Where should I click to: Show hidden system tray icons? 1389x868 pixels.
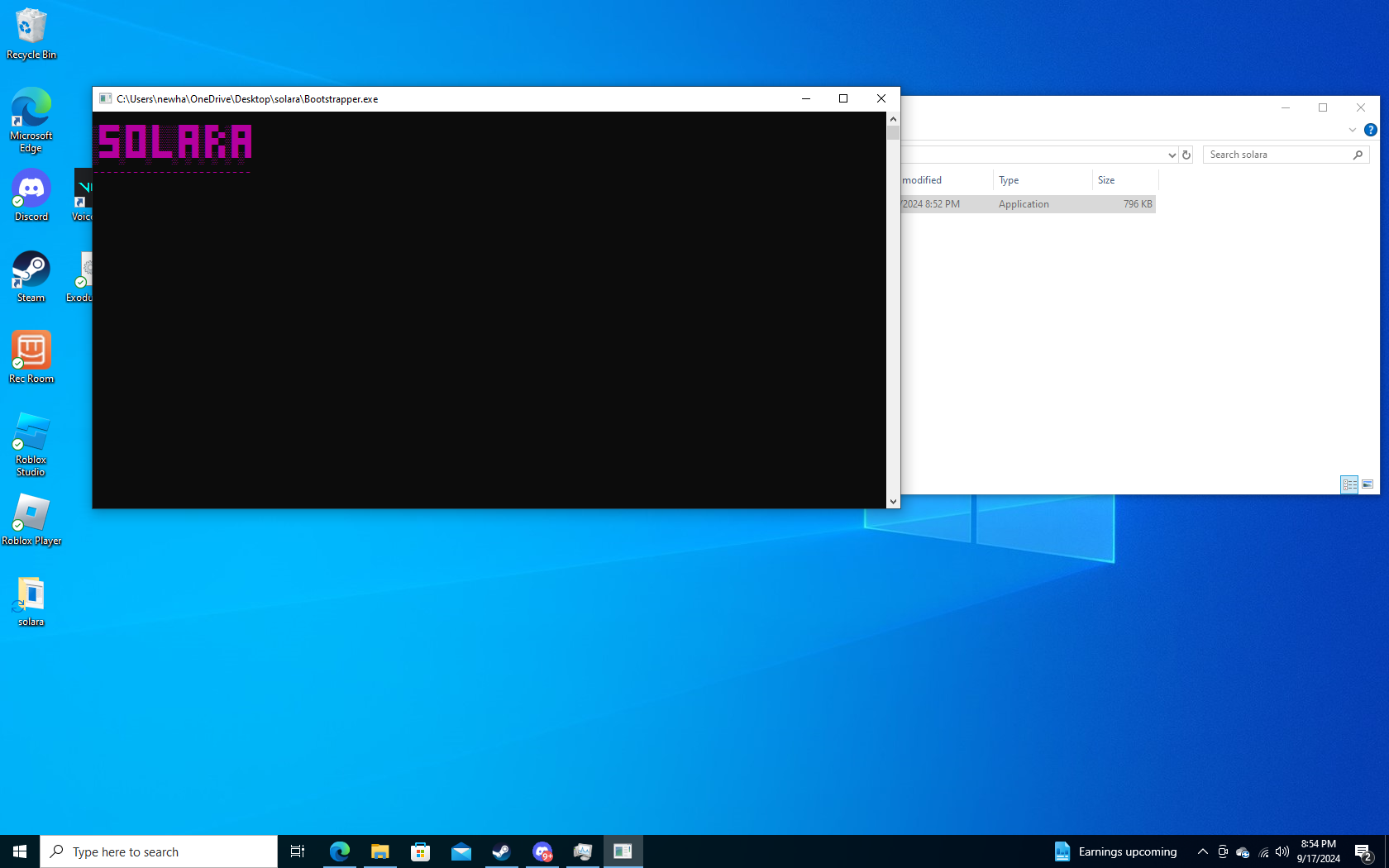[x=1203, y=851]
